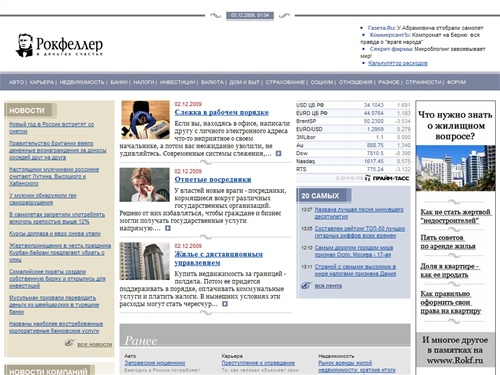The image size is (500, 375).
Task: Open ВАЛЮТА section
Action: (x=212, y=82)
